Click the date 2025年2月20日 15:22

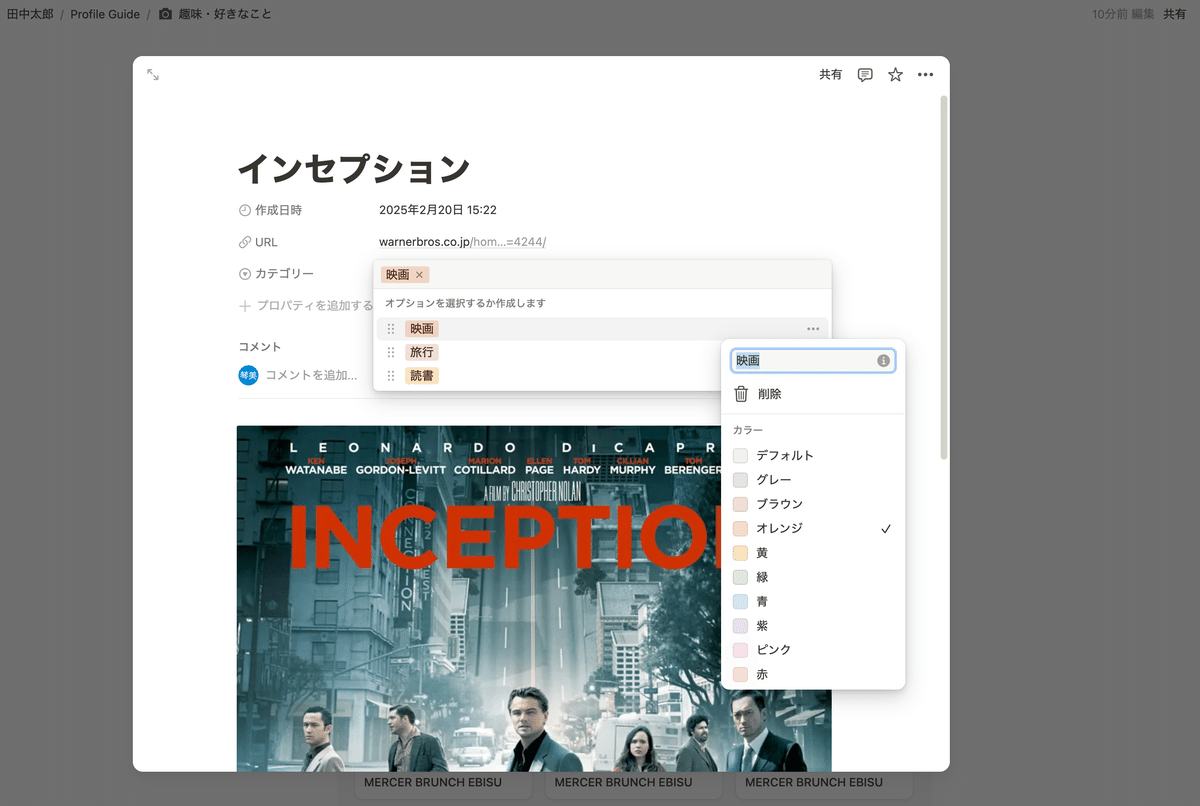pos(438,210)
